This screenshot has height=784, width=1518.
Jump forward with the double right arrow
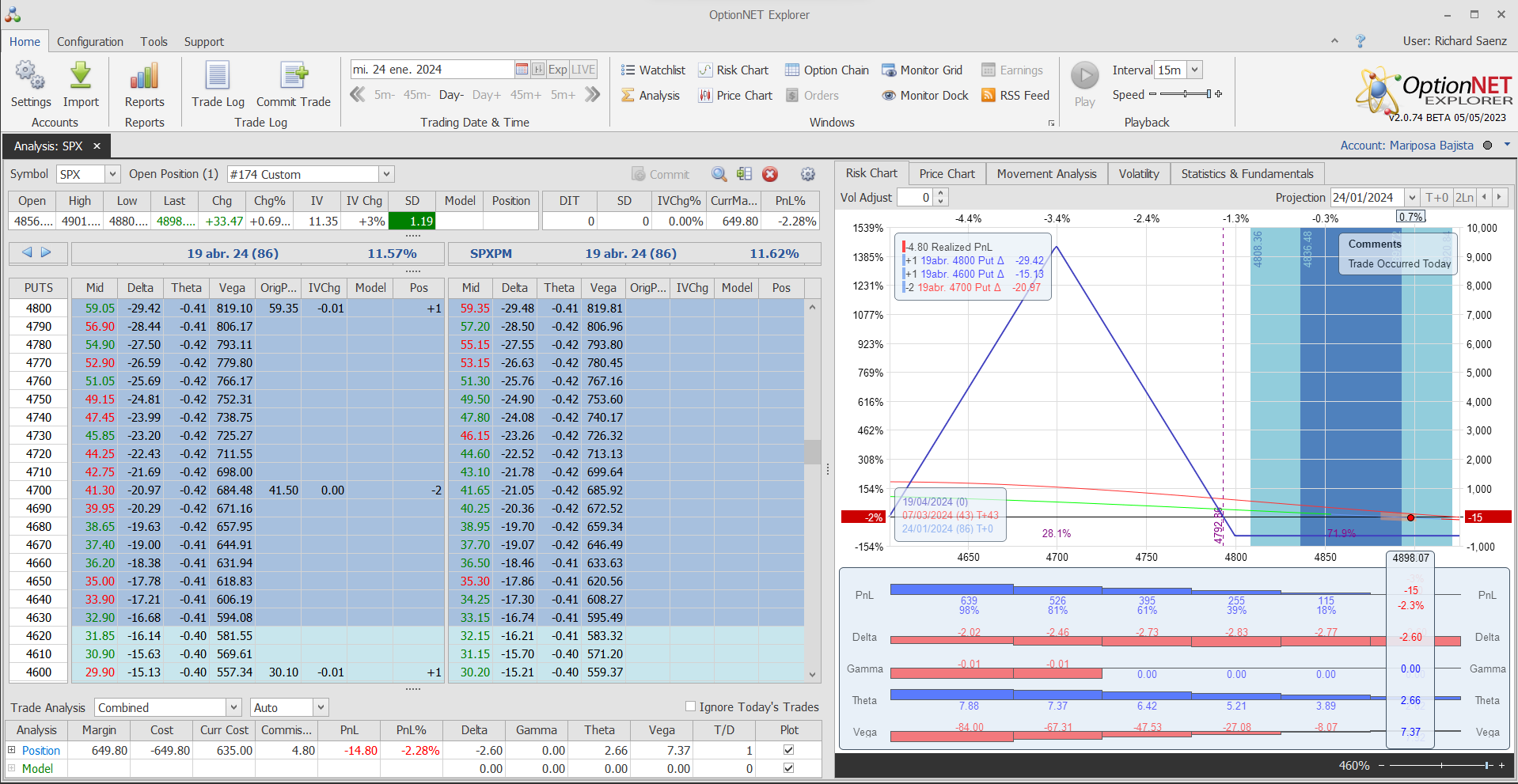tap(593, 95)
